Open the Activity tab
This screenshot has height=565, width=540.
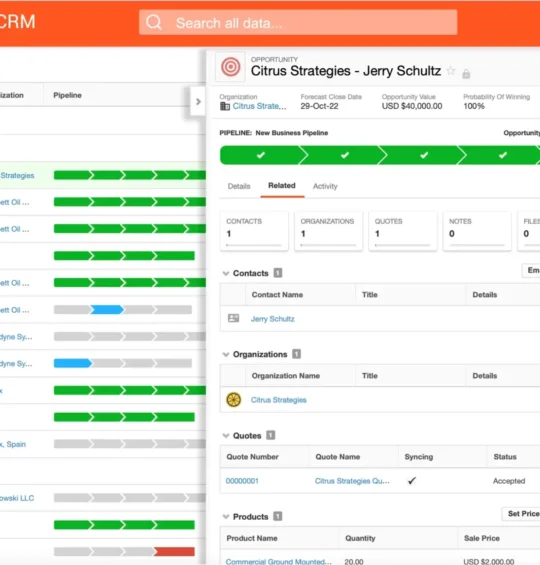tap(325, 186)
